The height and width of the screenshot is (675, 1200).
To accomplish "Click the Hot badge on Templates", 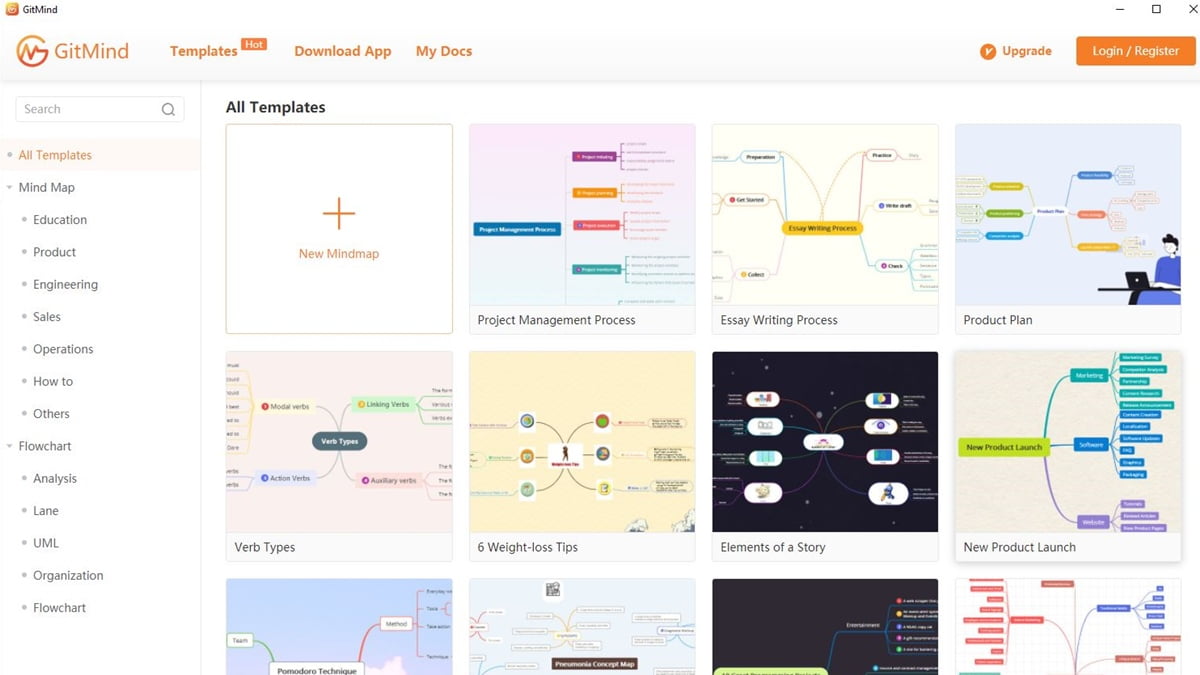I will [x=254, y=43].
